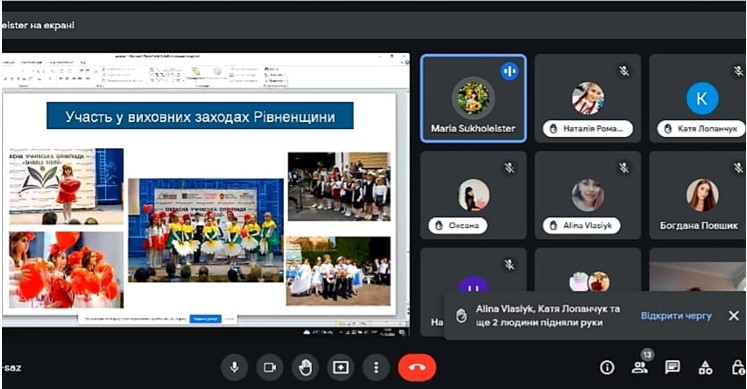
Task: Mute the microphone in the call bar
Action: (x=234, y=368)
